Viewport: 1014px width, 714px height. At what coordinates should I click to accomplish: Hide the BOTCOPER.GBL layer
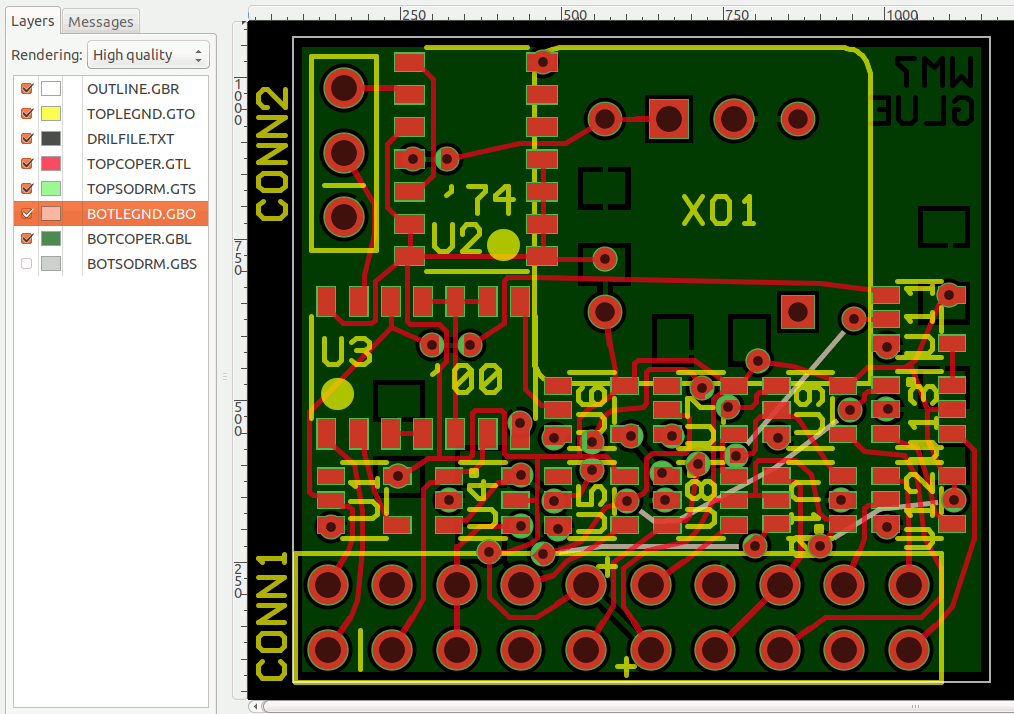tap(27, 239)
